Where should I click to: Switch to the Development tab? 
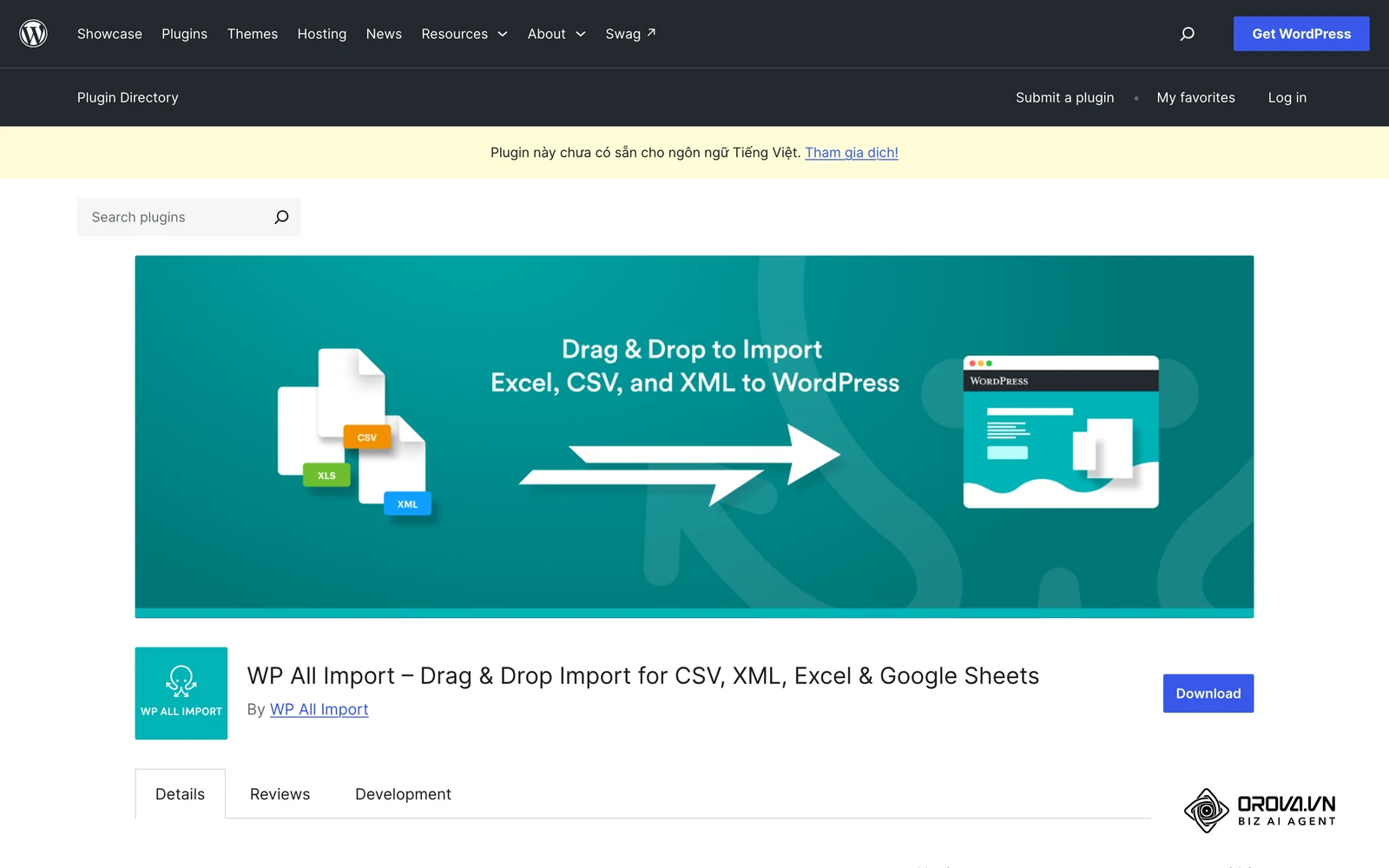pos(403,794)
